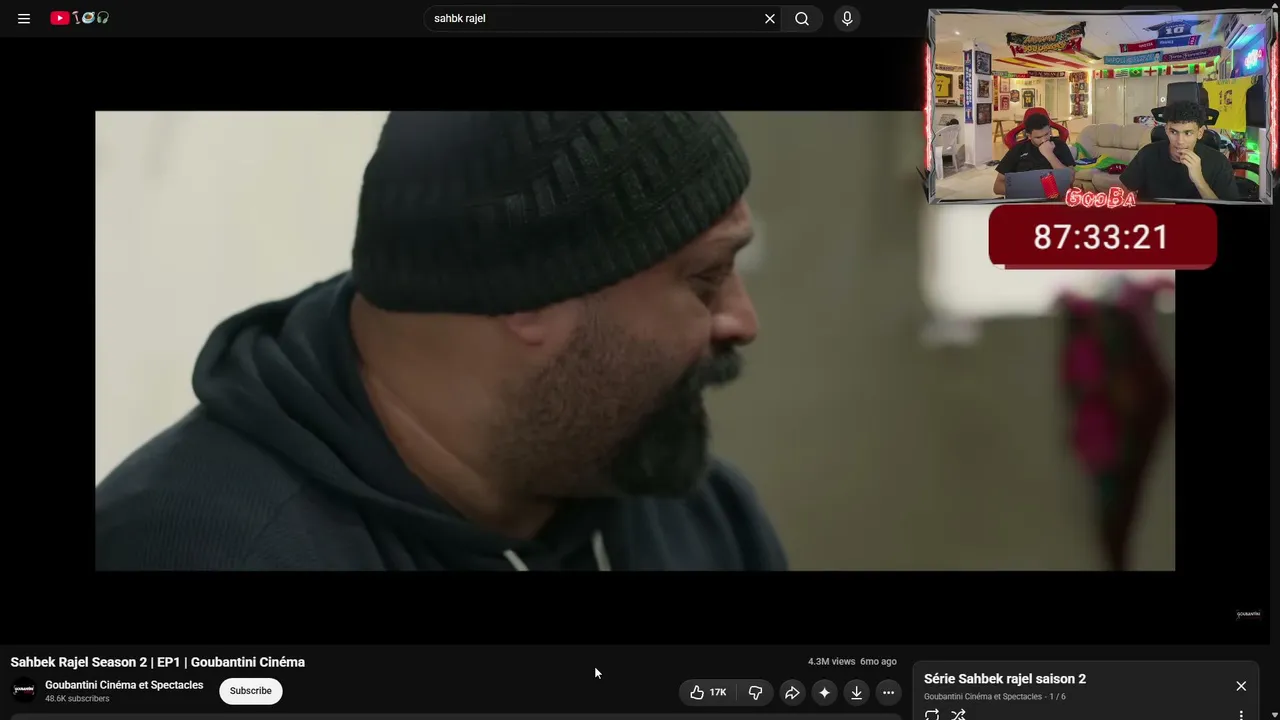
Task: Open the channel link in the playlist header
Action: pyautogui.click(x=983, y=697)
